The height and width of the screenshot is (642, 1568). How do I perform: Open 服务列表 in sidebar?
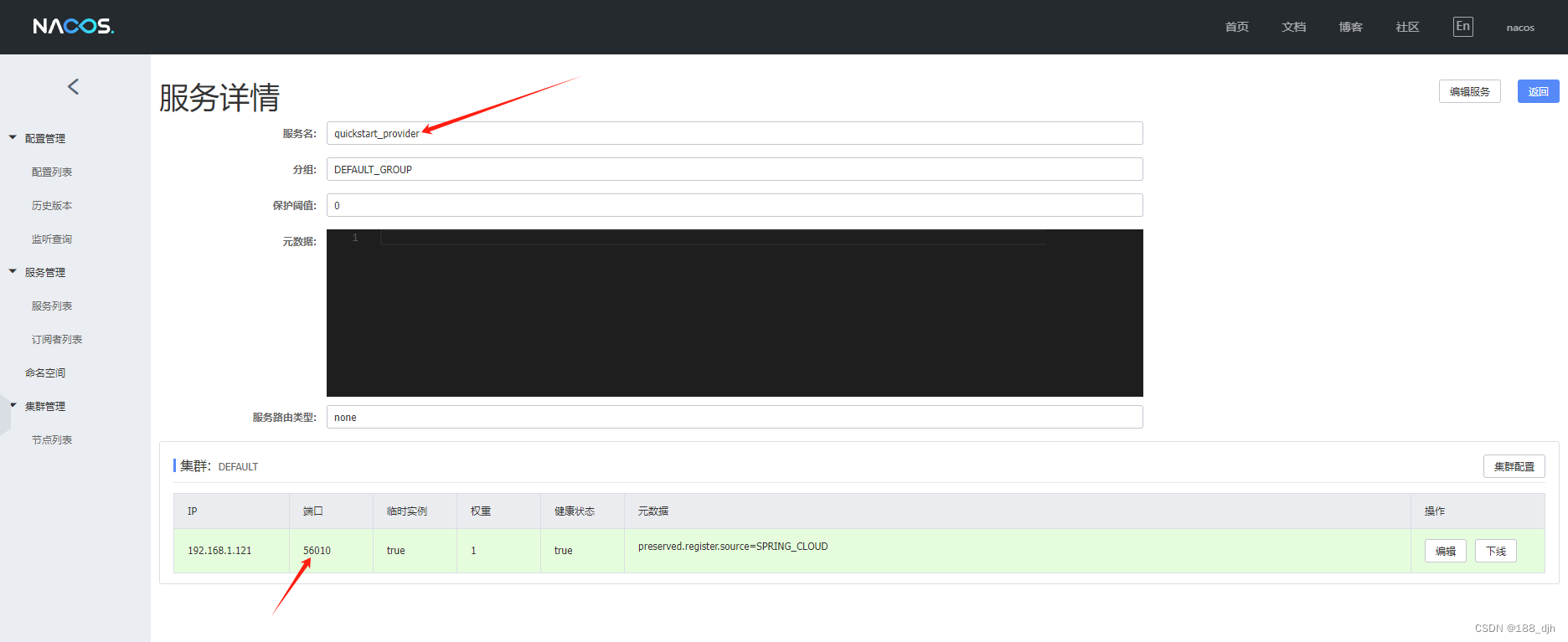pos(52,306)
